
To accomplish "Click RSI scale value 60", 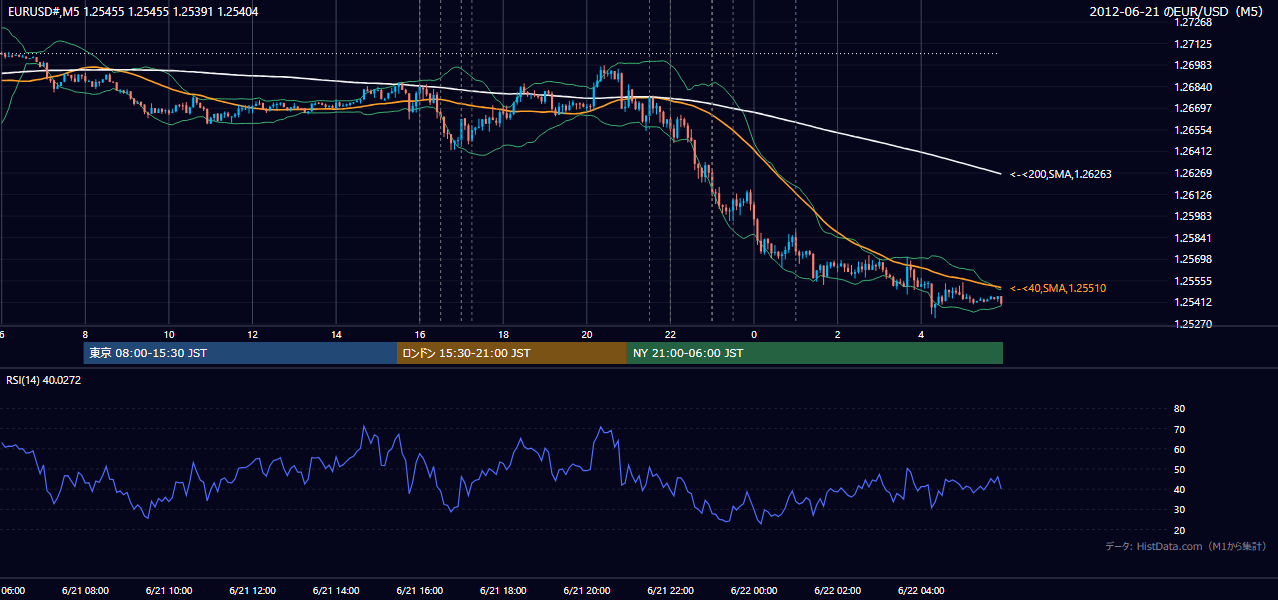I will 1179,449.
